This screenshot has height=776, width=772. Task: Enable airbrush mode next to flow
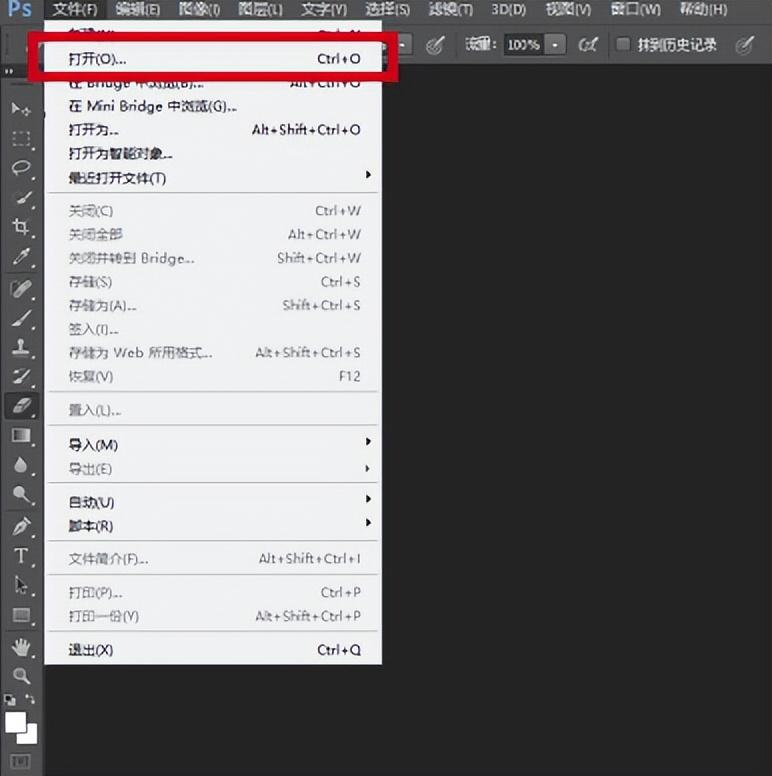588,45
